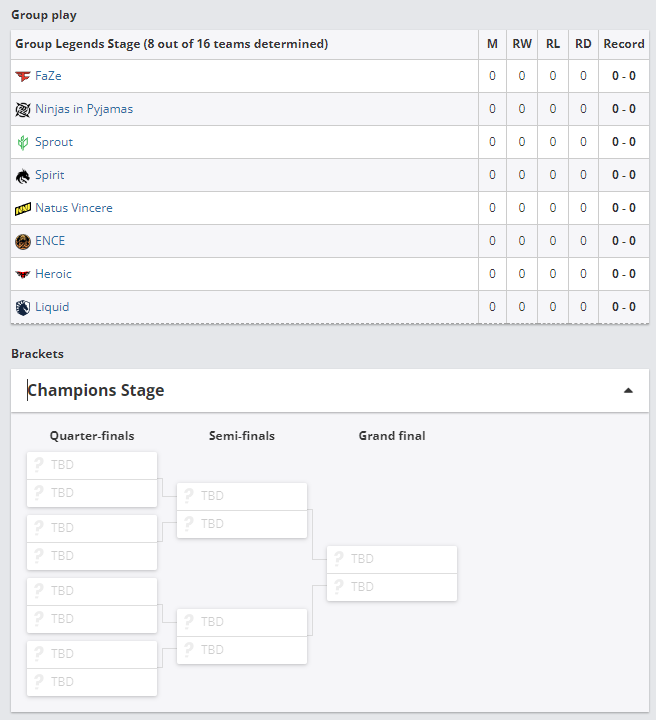656x720 pixels.
Task: Click the first TBD quarter-final slot
Action: point(92,465)
